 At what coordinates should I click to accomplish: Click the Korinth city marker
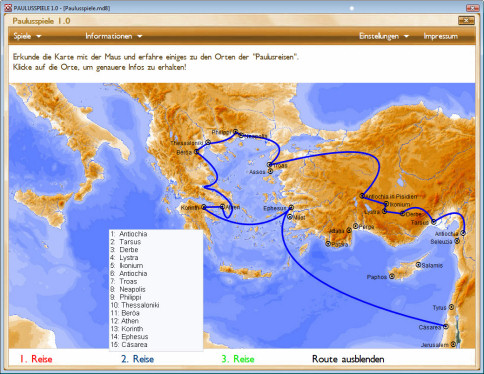tap(204, 207)
